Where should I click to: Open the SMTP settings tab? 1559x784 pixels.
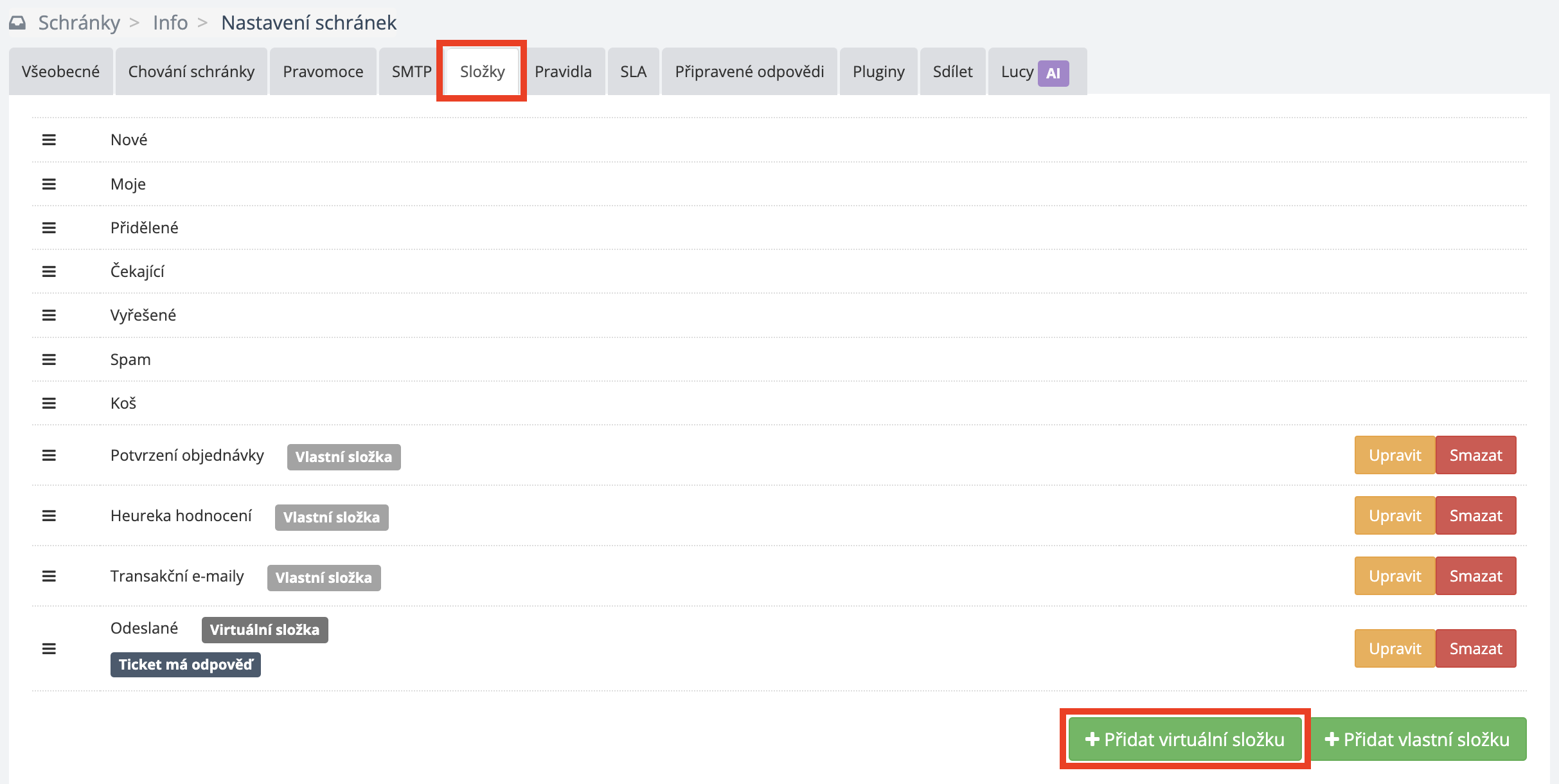pyautogui.click(x=411, y=72)
